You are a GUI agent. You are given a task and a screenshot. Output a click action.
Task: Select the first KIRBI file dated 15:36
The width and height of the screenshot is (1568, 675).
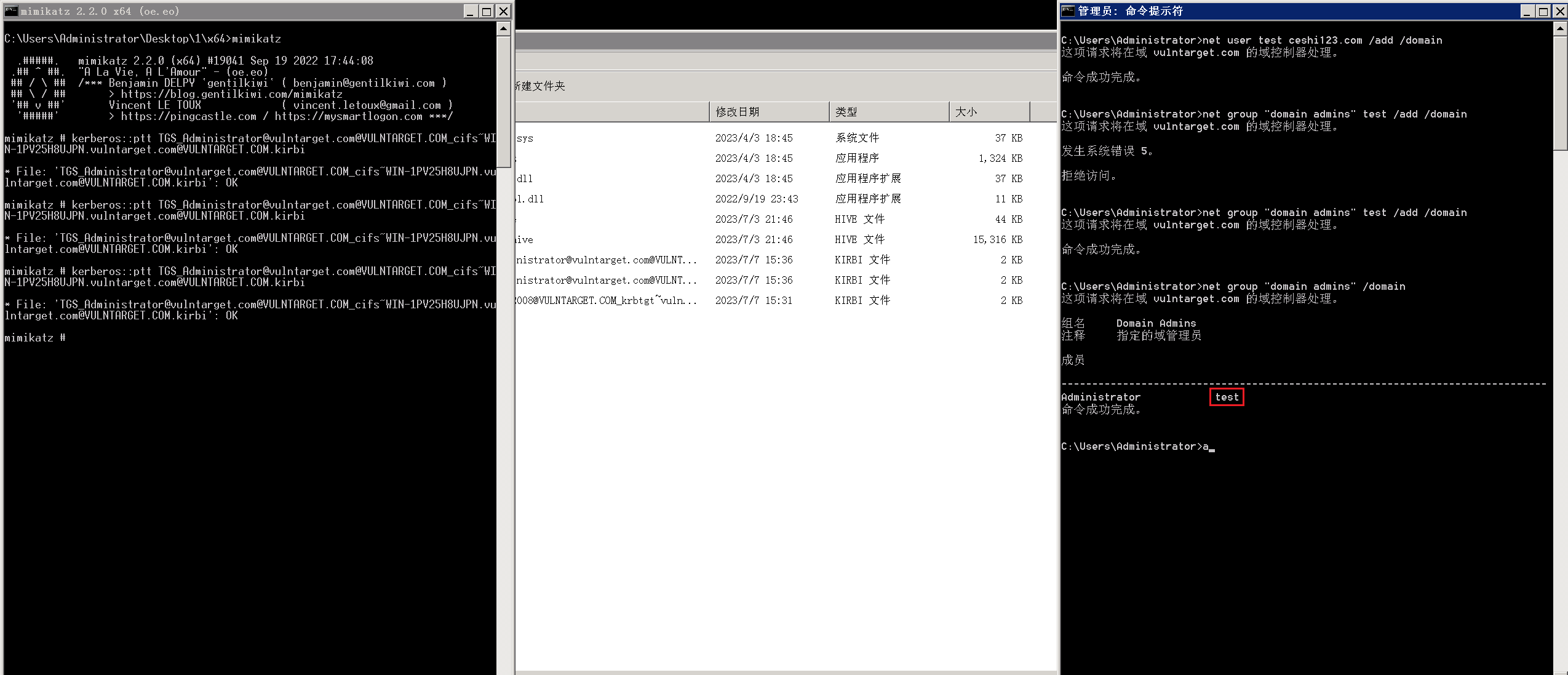pos(772,260)
